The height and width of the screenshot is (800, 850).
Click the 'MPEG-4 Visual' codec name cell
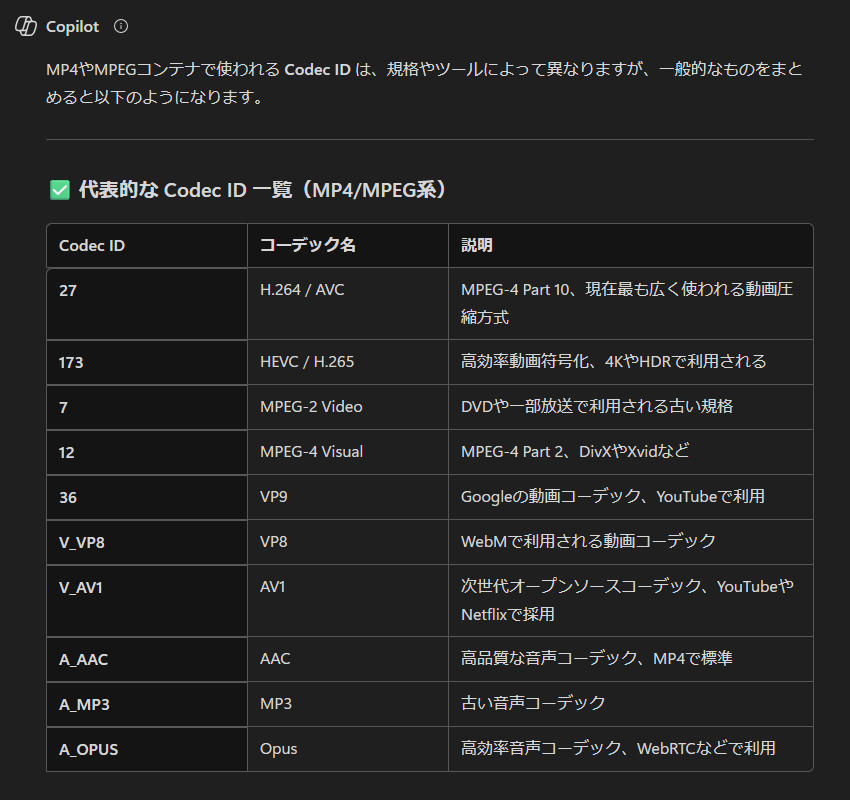pyautogui.click(x=348, y=452)
